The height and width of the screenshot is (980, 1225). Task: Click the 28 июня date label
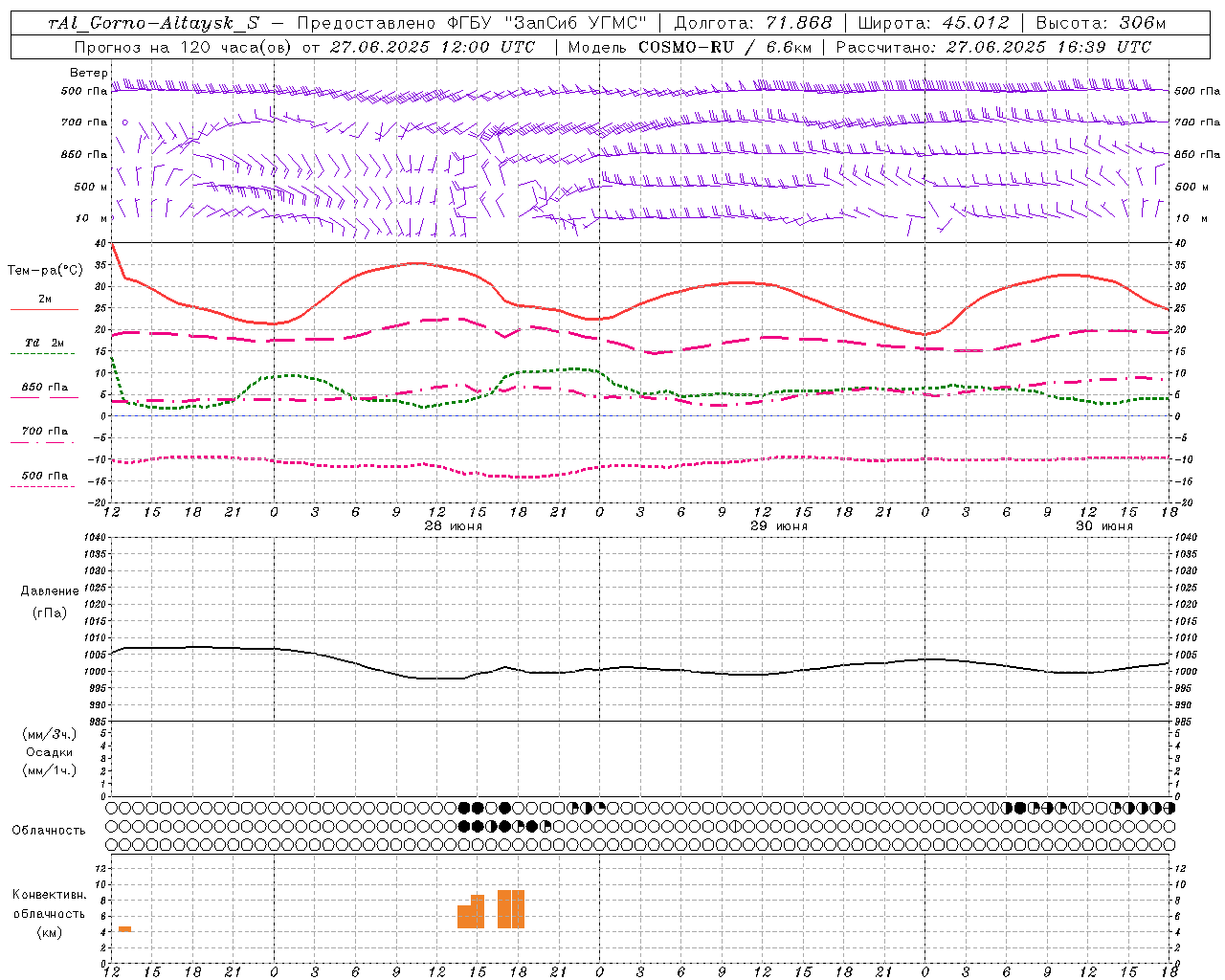point(453,526)
